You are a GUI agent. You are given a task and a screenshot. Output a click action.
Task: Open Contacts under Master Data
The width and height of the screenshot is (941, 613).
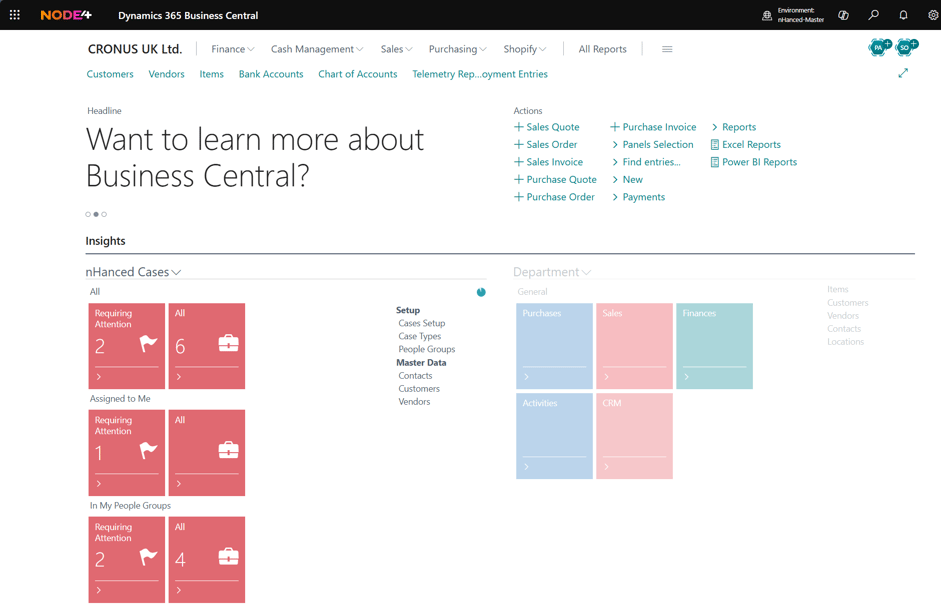pos(415,376)
